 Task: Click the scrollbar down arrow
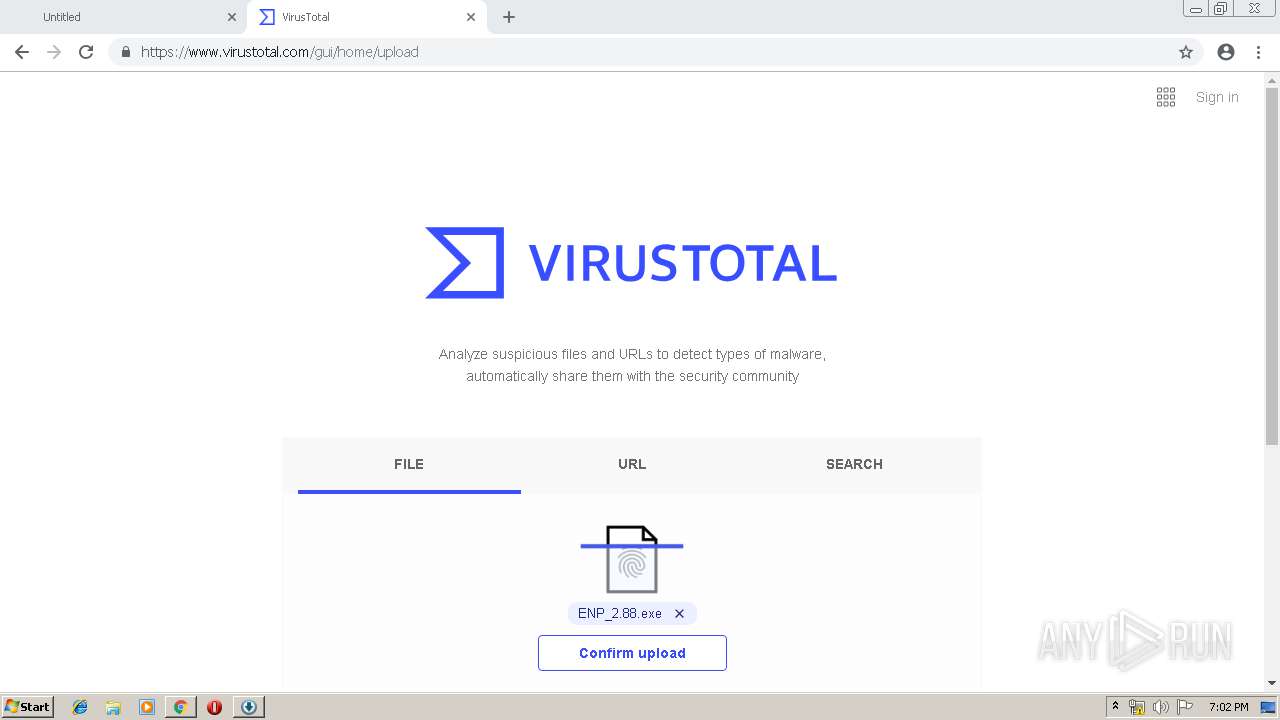pyautogui.click(x=1272, y=683)
